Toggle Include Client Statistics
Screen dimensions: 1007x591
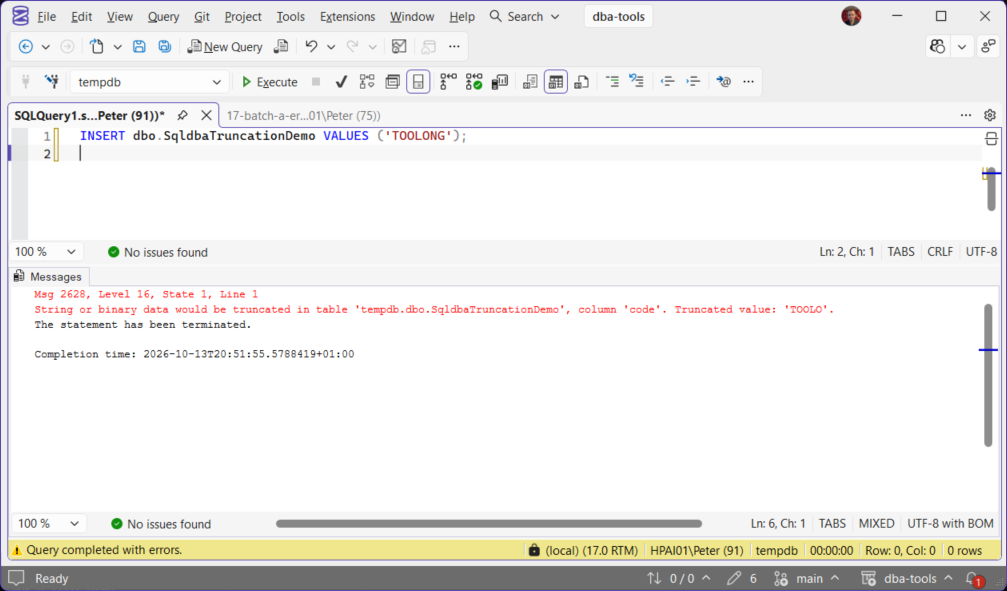(x=500, y=82)
